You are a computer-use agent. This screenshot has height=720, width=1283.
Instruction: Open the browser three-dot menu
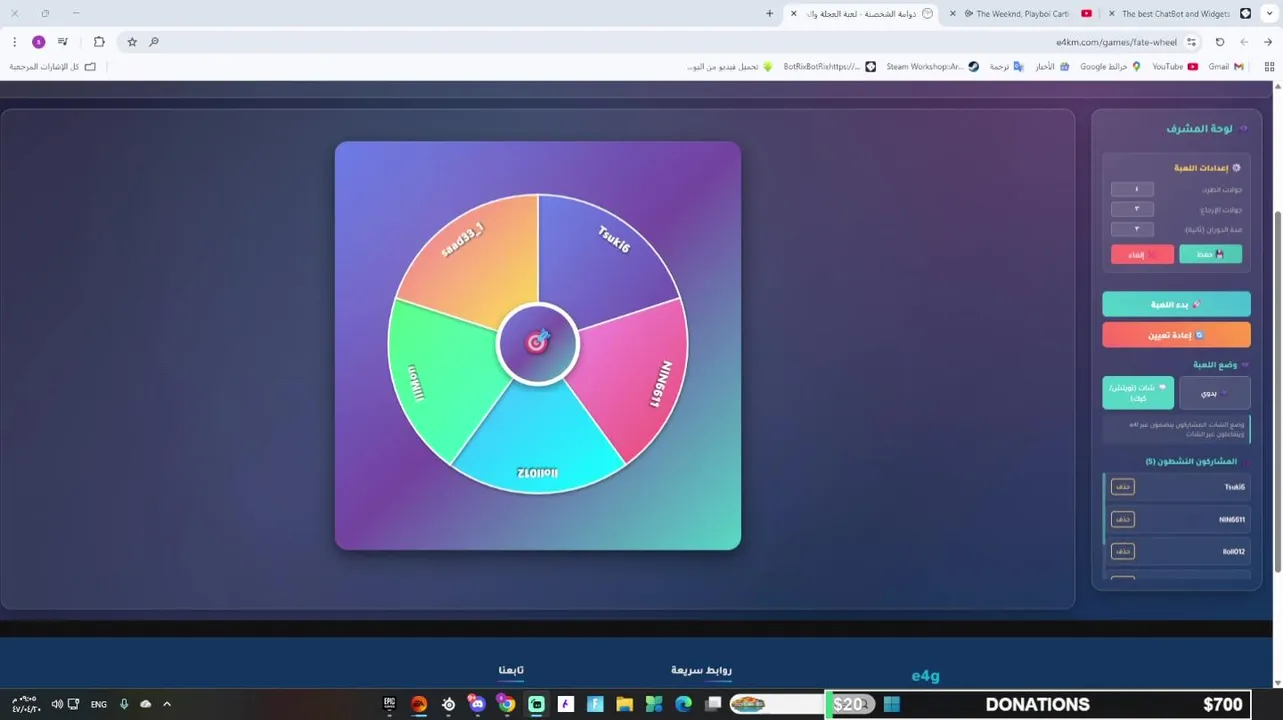pos(14,42)
